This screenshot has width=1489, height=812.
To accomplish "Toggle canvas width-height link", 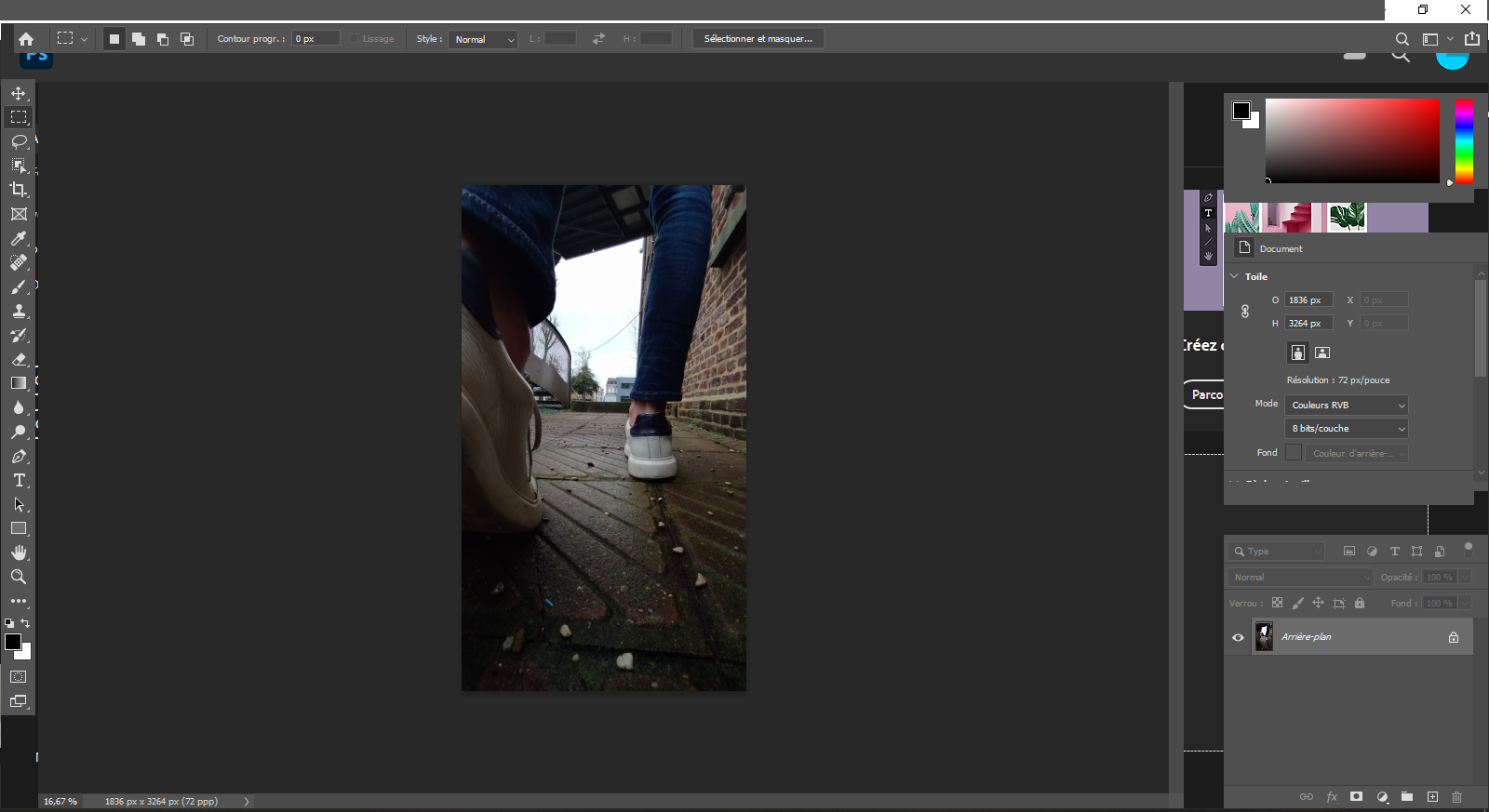I will [x=1245, y=312].
